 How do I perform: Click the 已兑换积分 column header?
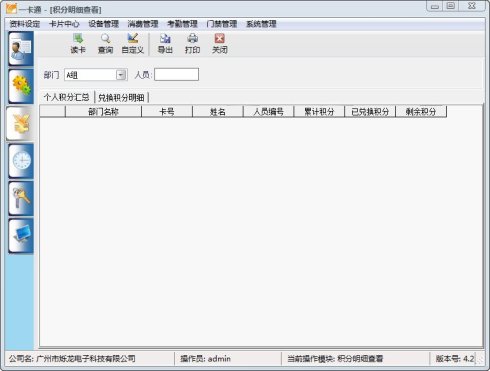point(370,112)
